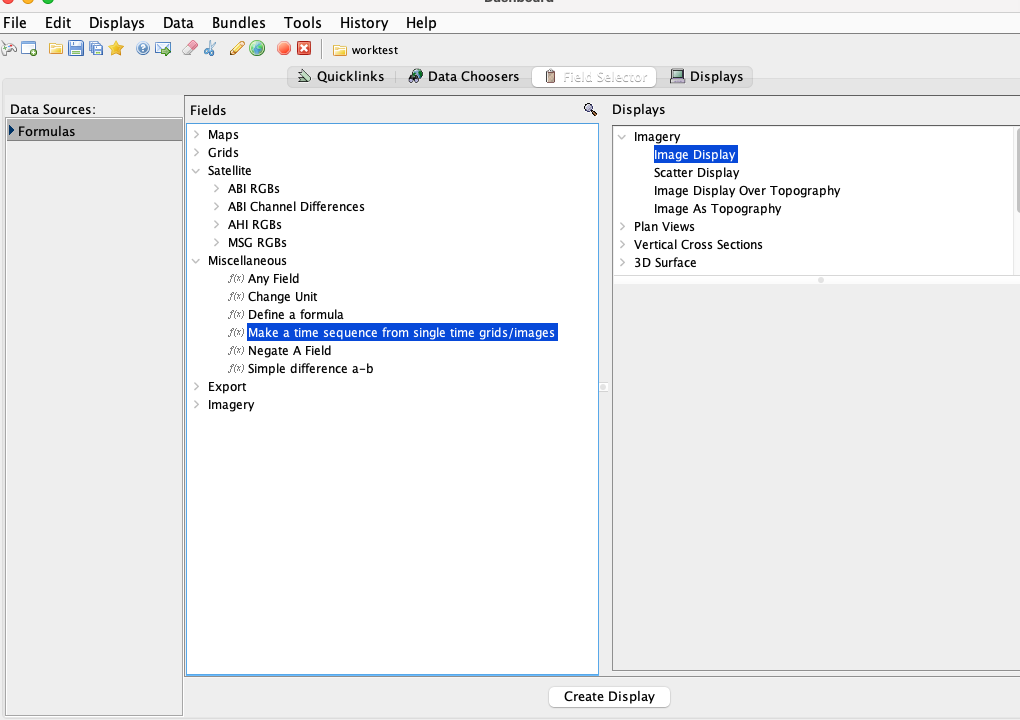
Task: Click the pink eraser toolbar icon
Action: pyautogui.click(x=190, y=49)
